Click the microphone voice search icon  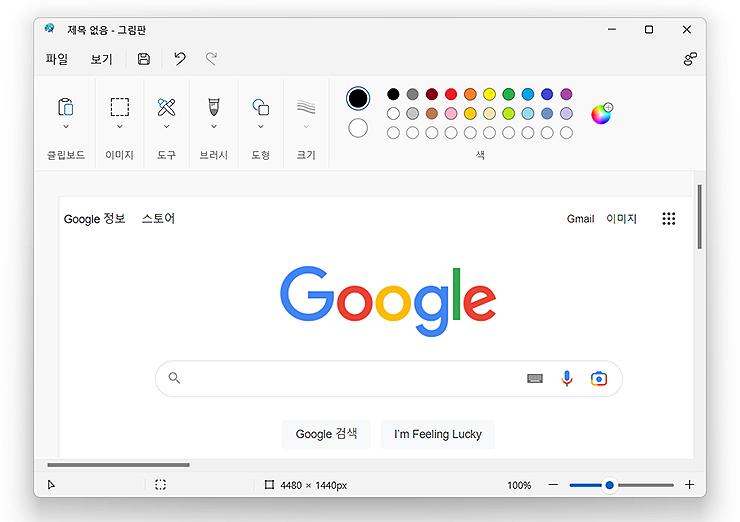567,379
